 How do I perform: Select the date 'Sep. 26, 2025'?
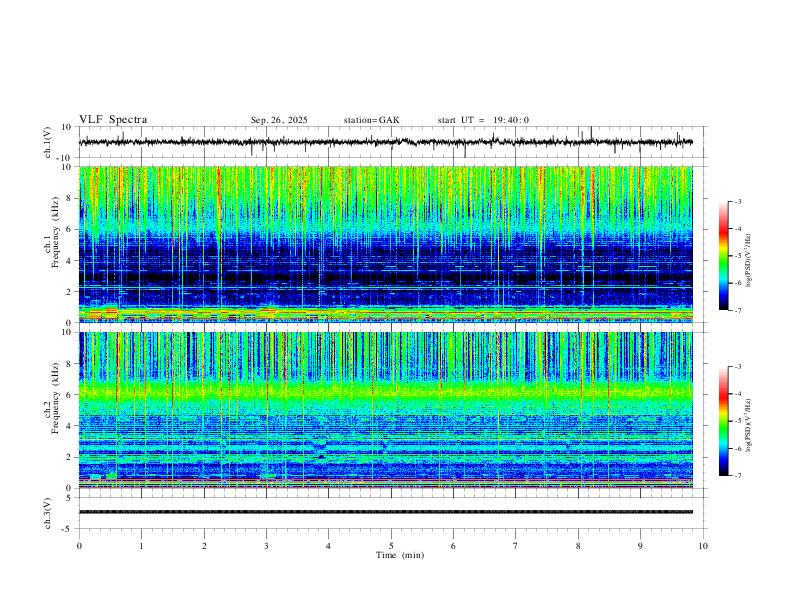[279, 120]
